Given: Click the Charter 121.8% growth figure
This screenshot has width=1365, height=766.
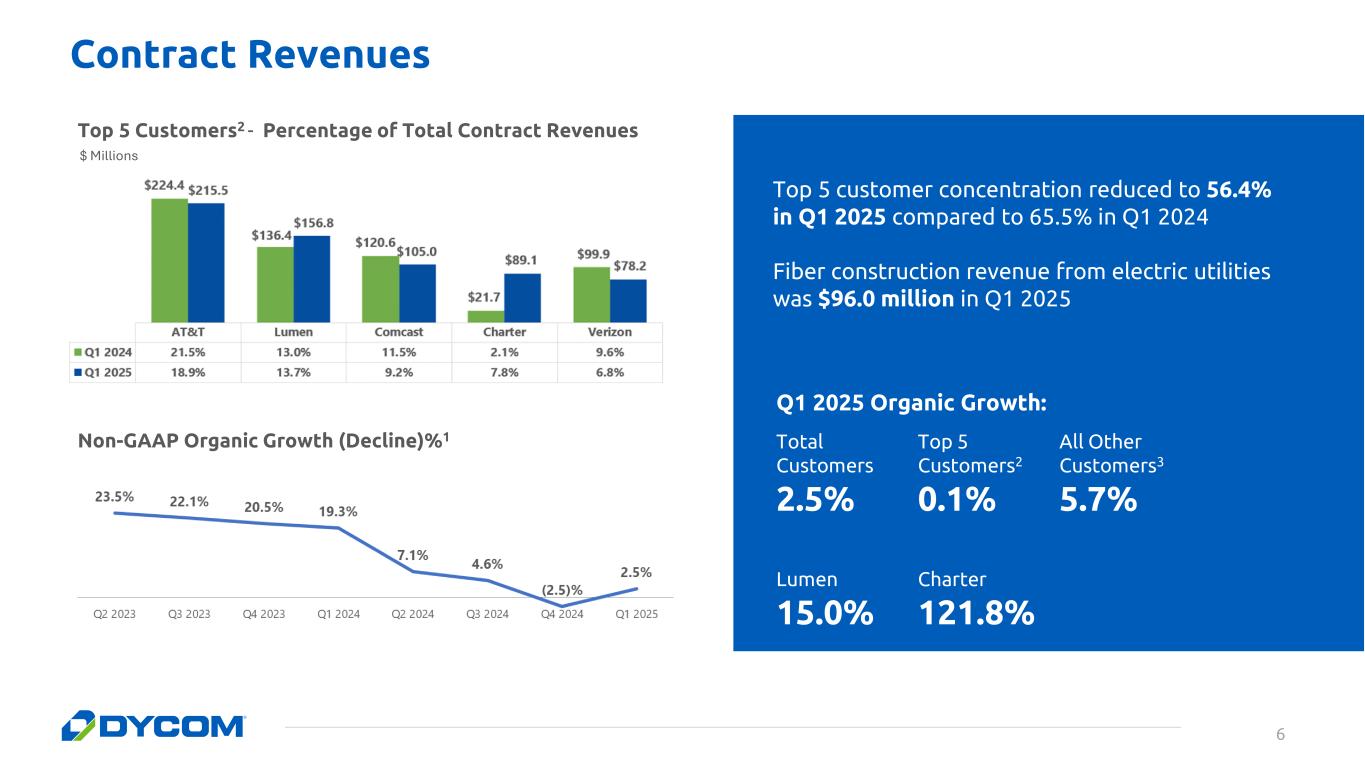Looking at the screenshot, I should coord(975,612).
